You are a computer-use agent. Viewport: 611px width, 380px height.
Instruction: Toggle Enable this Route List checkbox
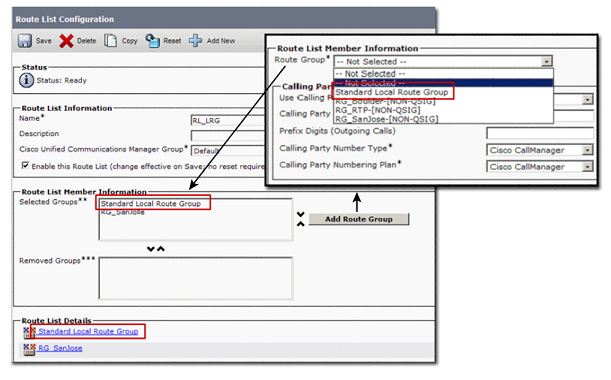pyautogui.click(x=25, y=166)
